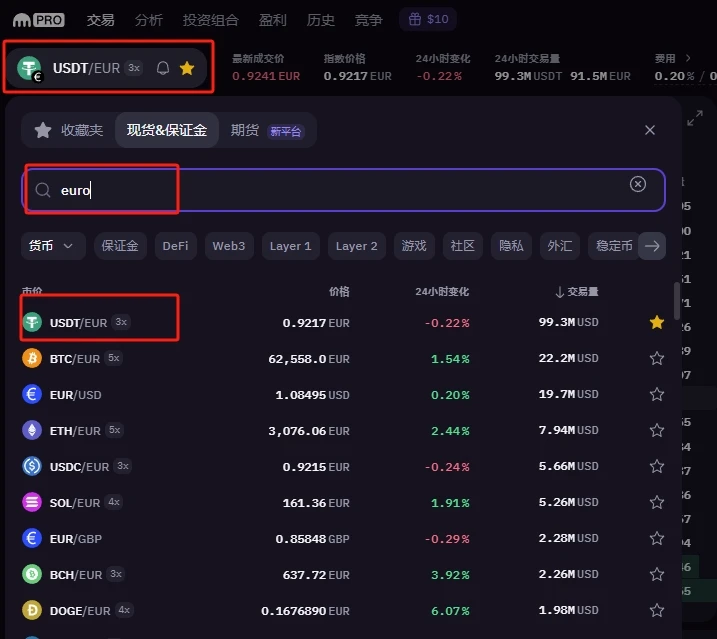The image size is (717, 639).
Task: Favorite the DOGE/EUR row star
Action: (657, 611)
